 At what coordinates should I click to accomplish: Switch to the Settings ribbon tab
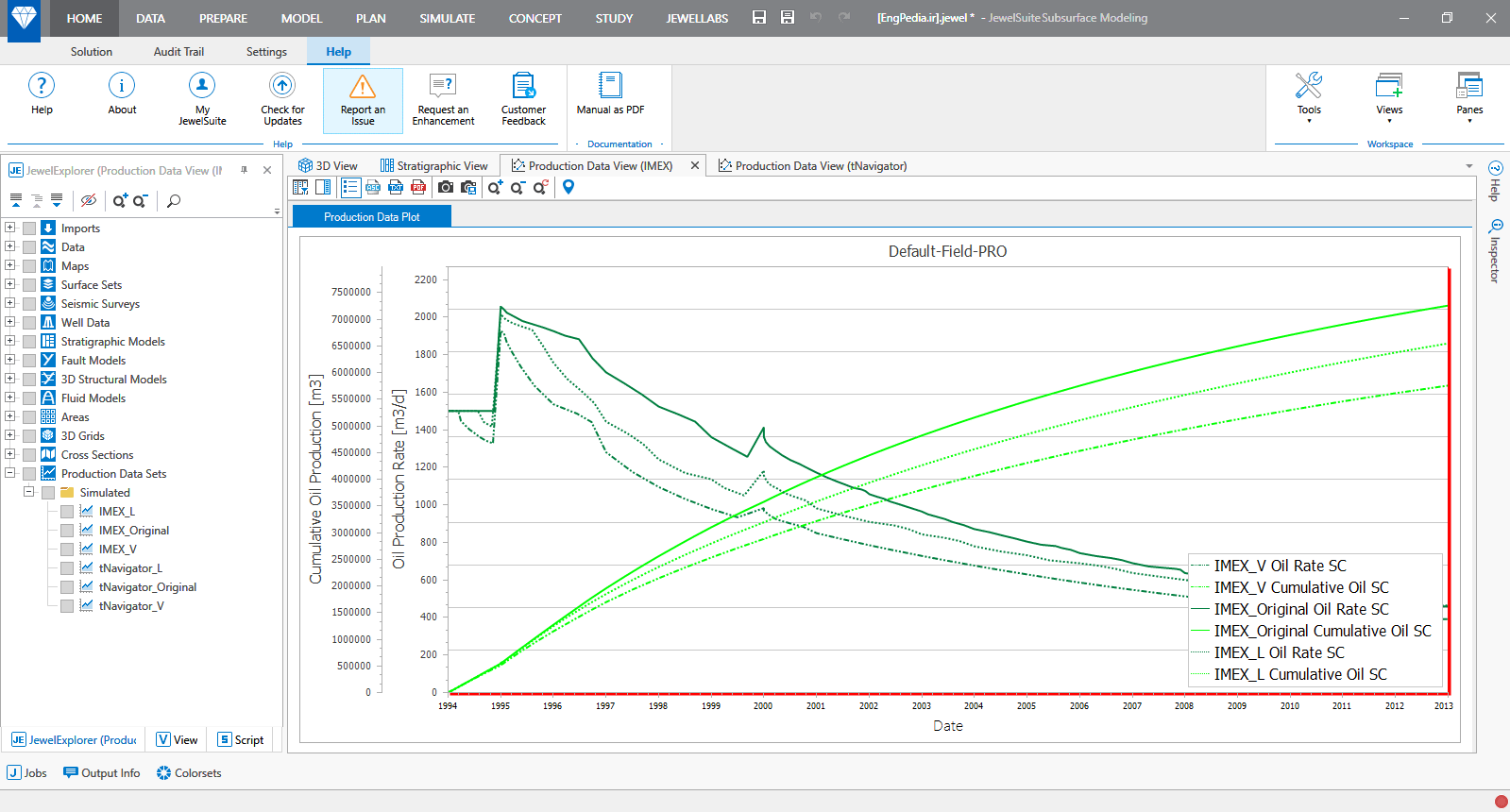point(266,52)
